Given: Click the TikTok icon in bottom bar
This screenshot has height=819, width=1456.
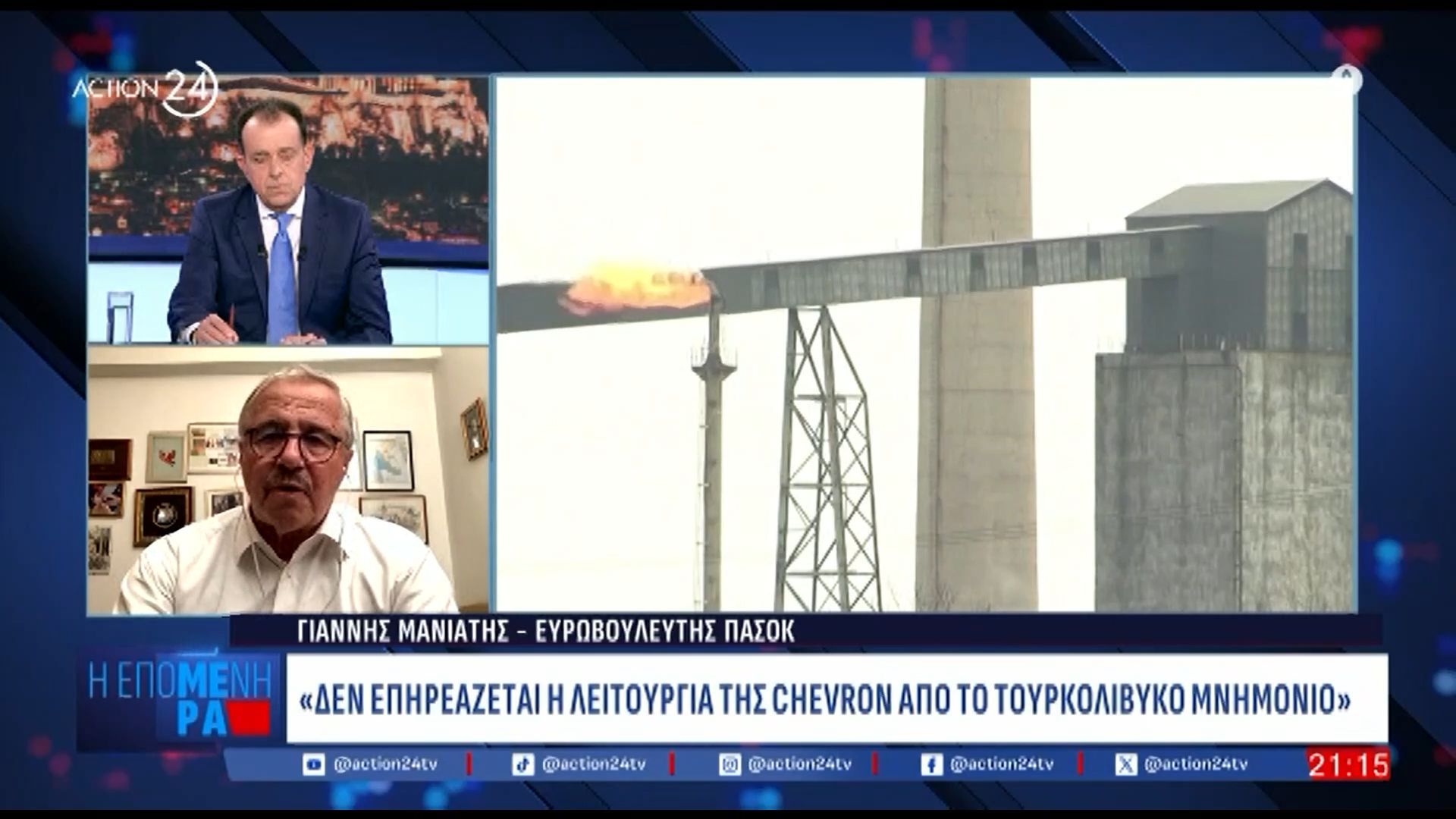Looking at the screenshot, I should pyautogui.click(x=522, y=764).
